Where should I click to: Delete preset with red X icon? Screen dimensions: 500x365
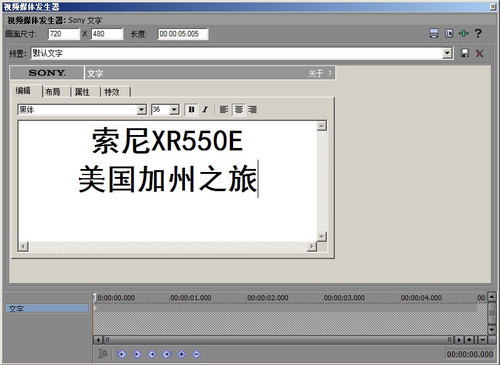479,53
